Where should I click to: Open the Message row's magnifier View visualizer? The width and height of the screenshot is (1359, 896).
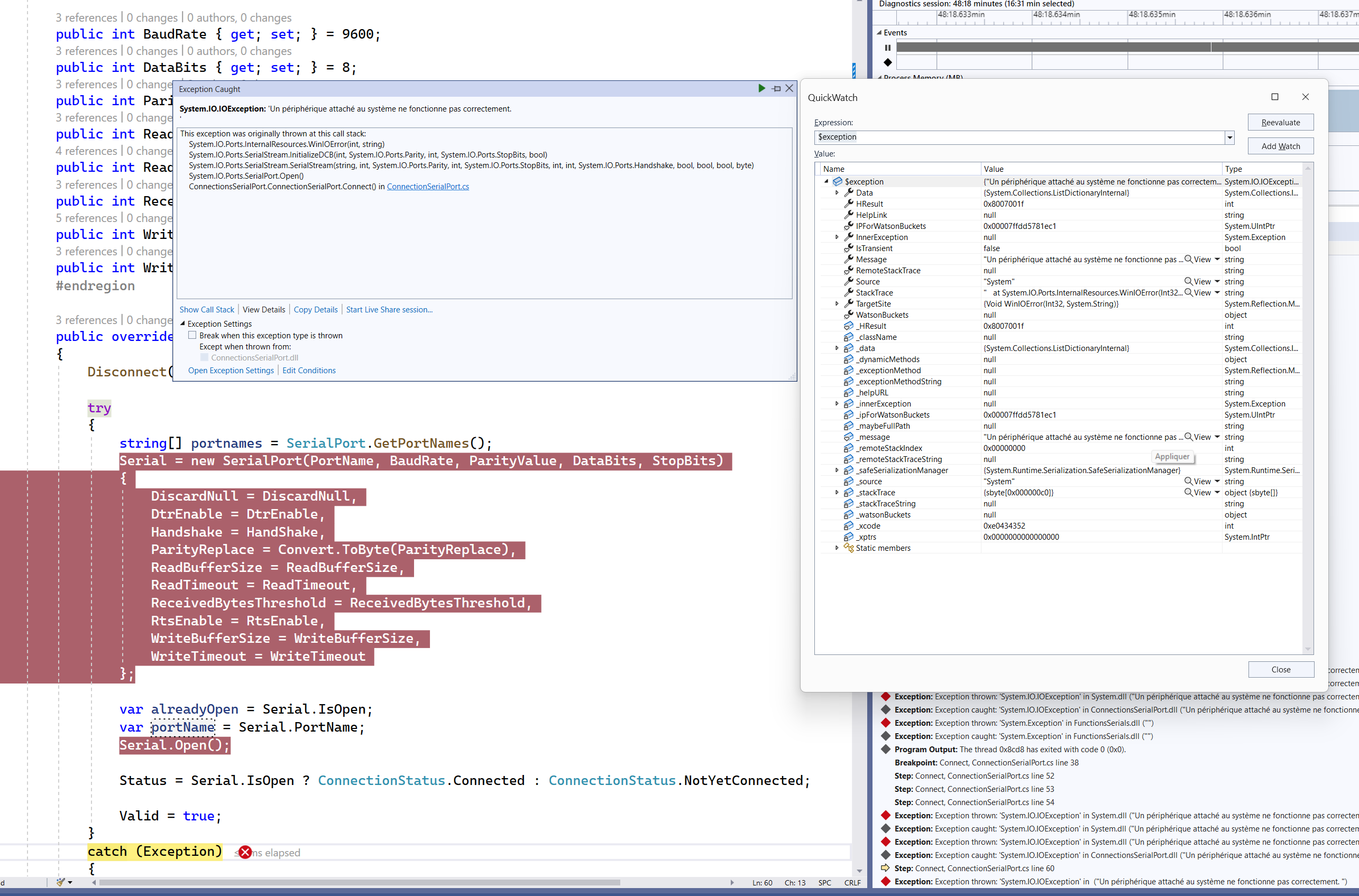click(1189, 260)
